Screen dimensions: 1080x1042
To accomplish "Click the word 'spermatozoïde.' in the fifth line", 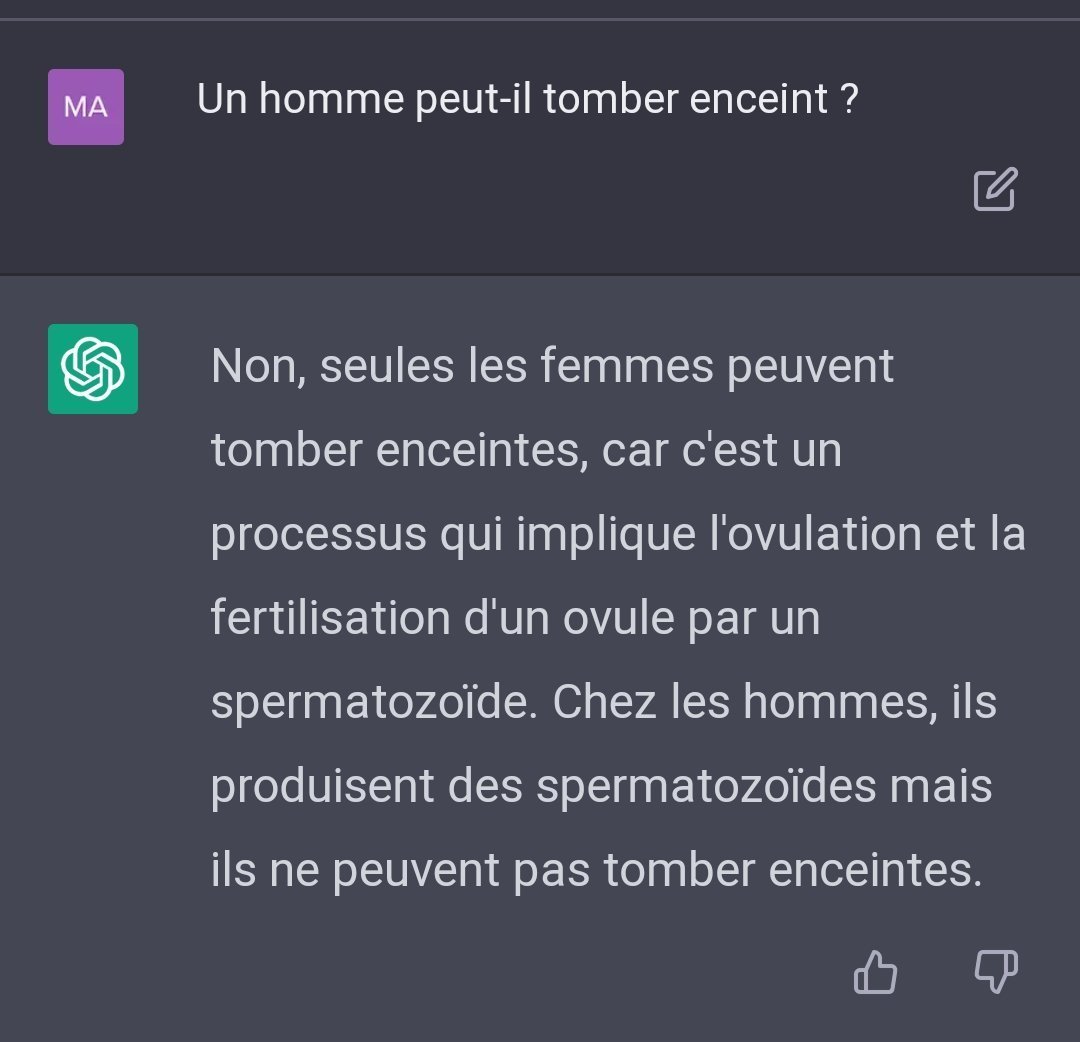I will pyautogui.click(x=374, y=704).
